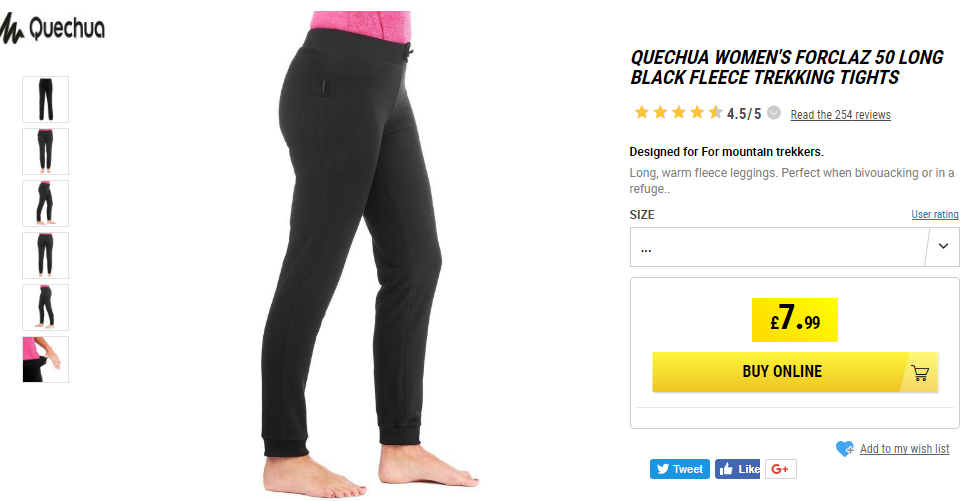Click the shopping cart icon on Buy Online
961x501 pixels.
[920, 372]
